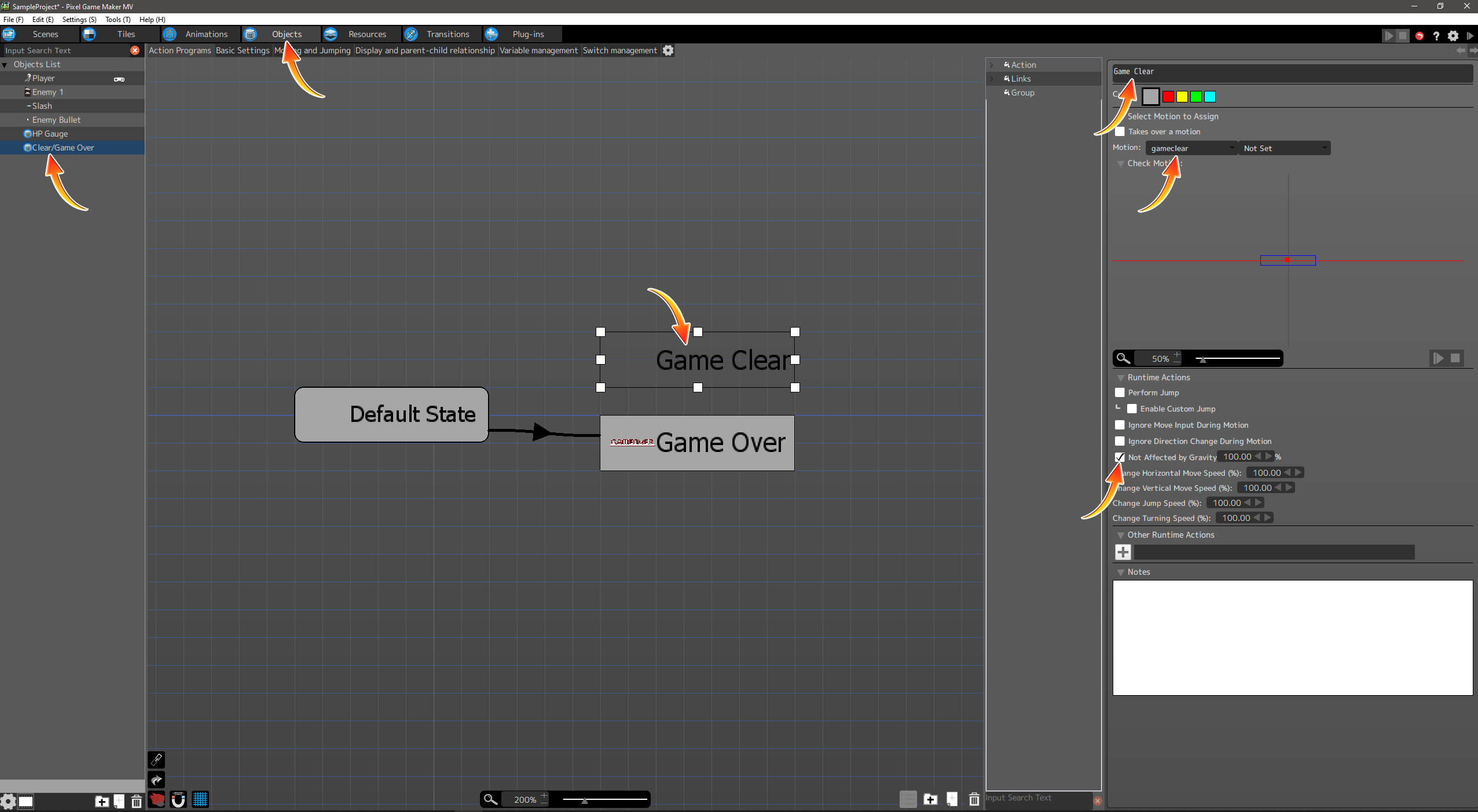Select Enemy Bullet in Objects List
1478x812 pixels.
click(56, 120)
